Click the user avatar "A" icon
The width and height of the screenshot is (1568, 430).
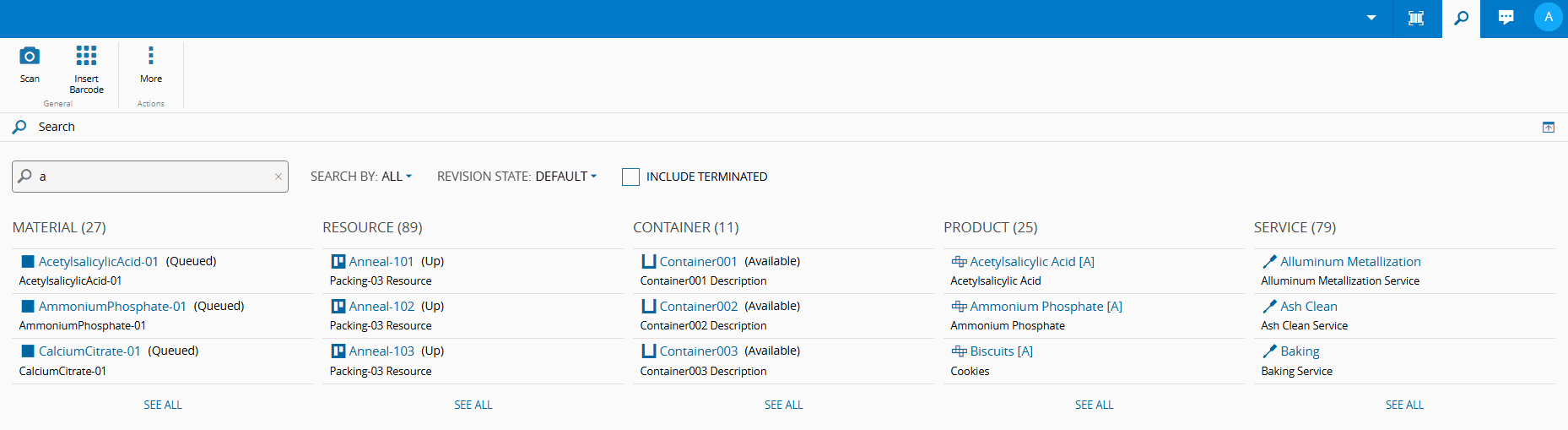pos(1549,18)
